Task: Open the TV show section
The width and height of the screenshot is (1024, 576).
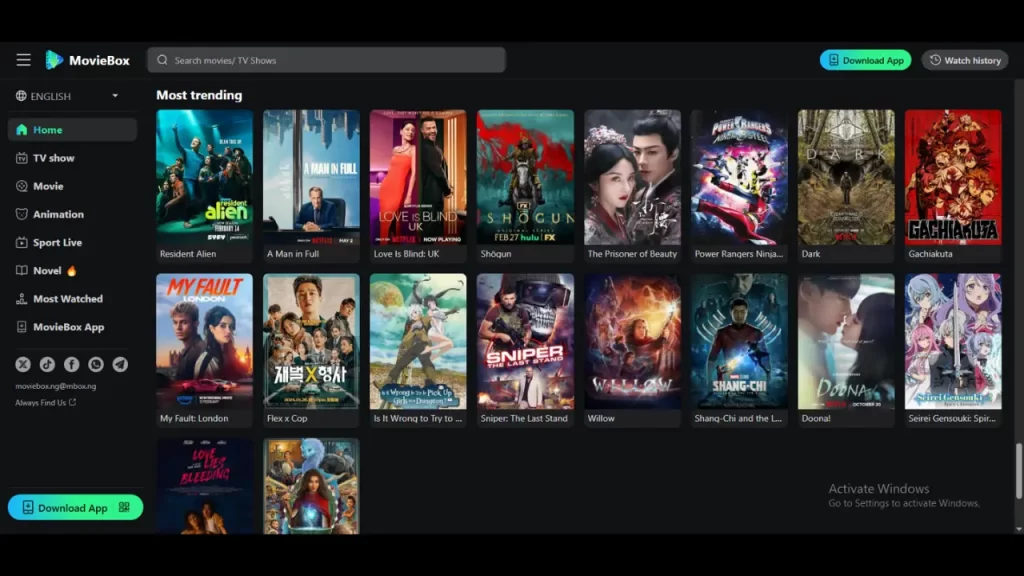Action: click(x=72, y=158)
